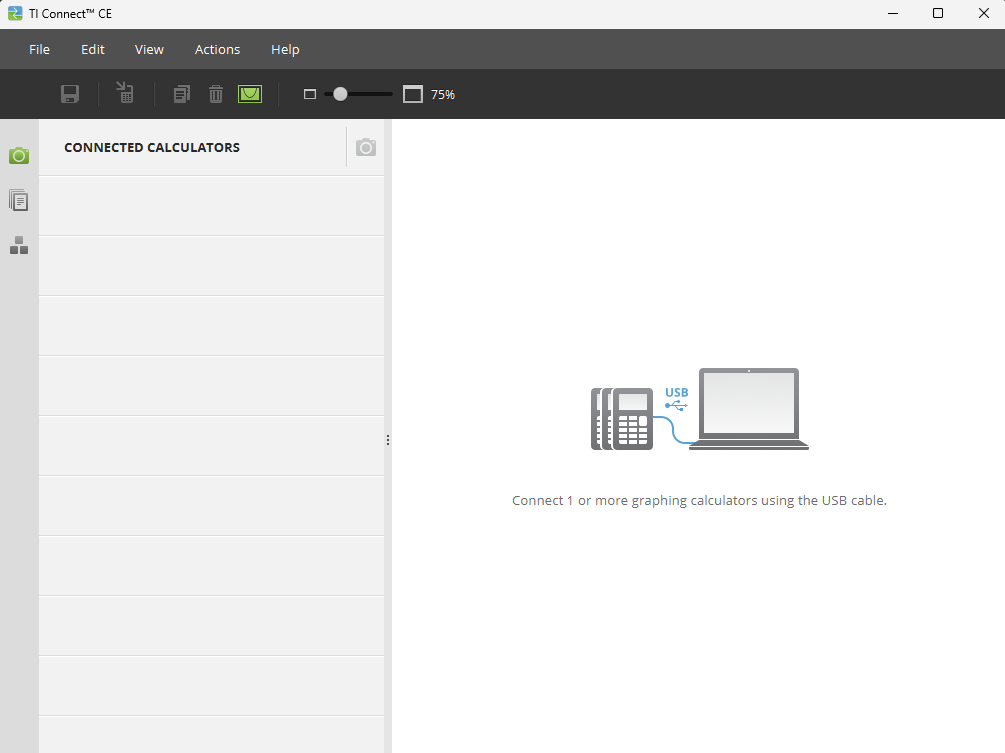Click the Send to Calculators toolbar icon
Screen dimensions: 1005x753
pyautogui.click(x=125, y=93)
